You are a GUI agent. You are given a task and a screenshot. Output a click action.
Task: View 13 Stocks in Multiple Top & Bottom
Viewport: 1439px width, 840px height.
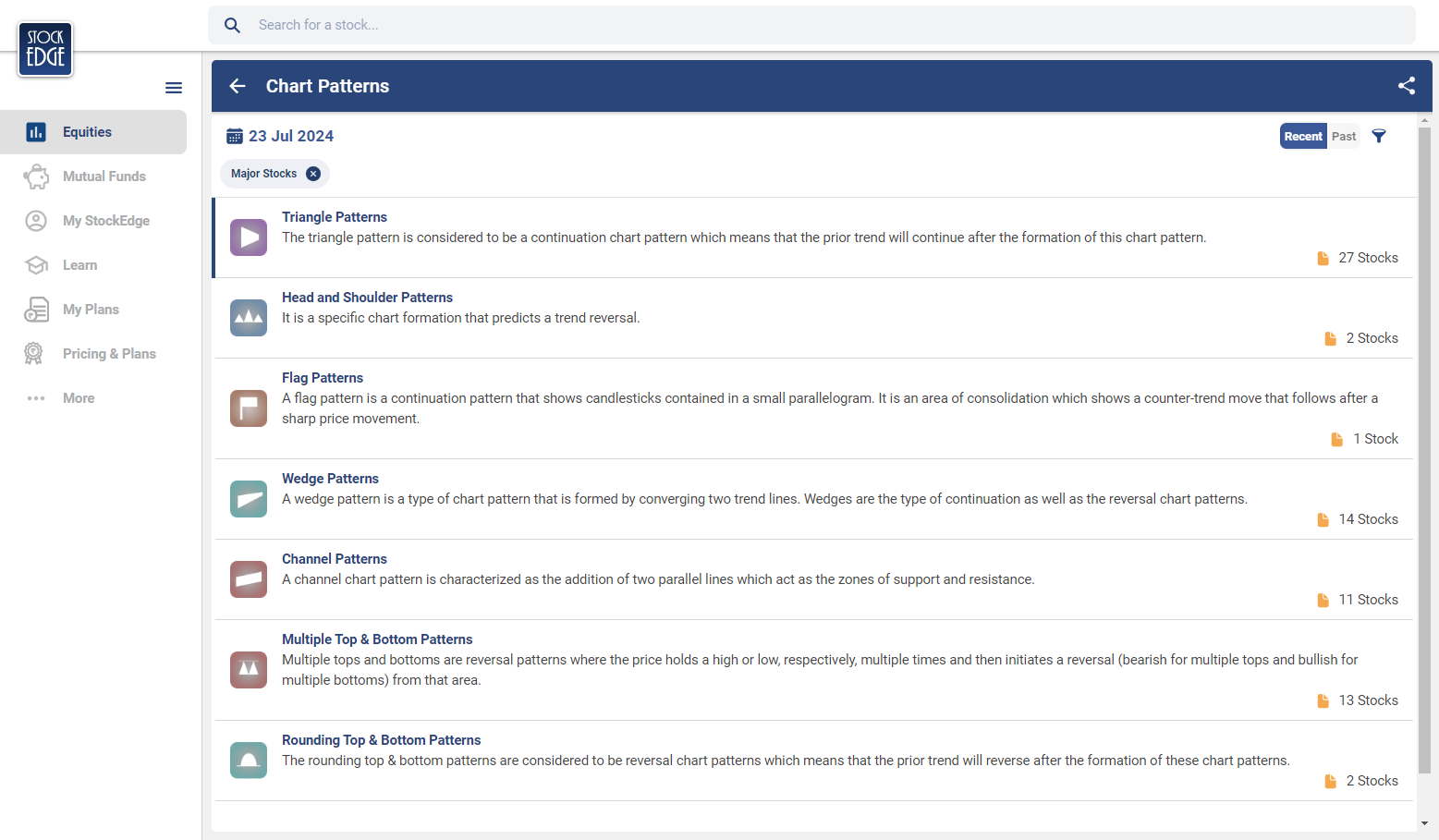(x=1358, y=700)
